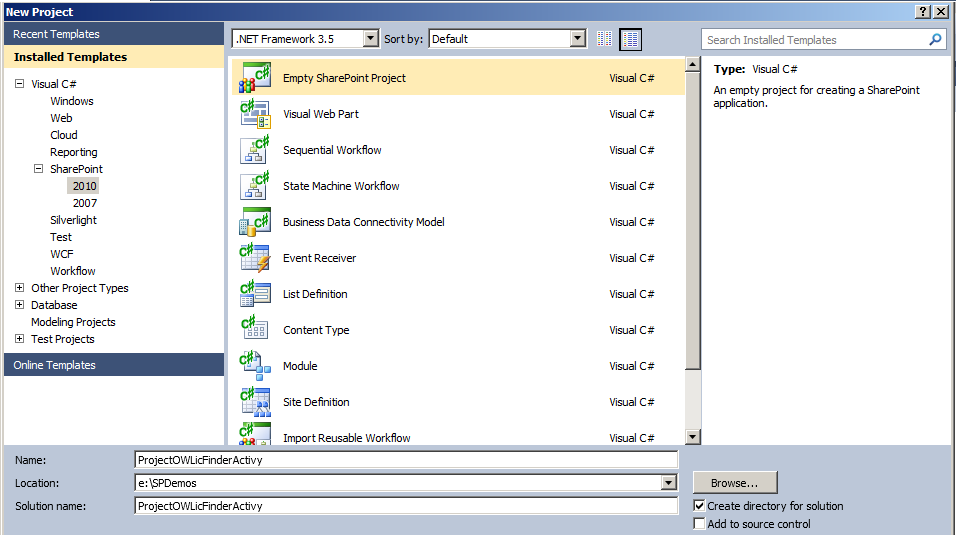956x535 pixels.
Task: Open the Recent Templates section
Action: click(x=114, y=34)
